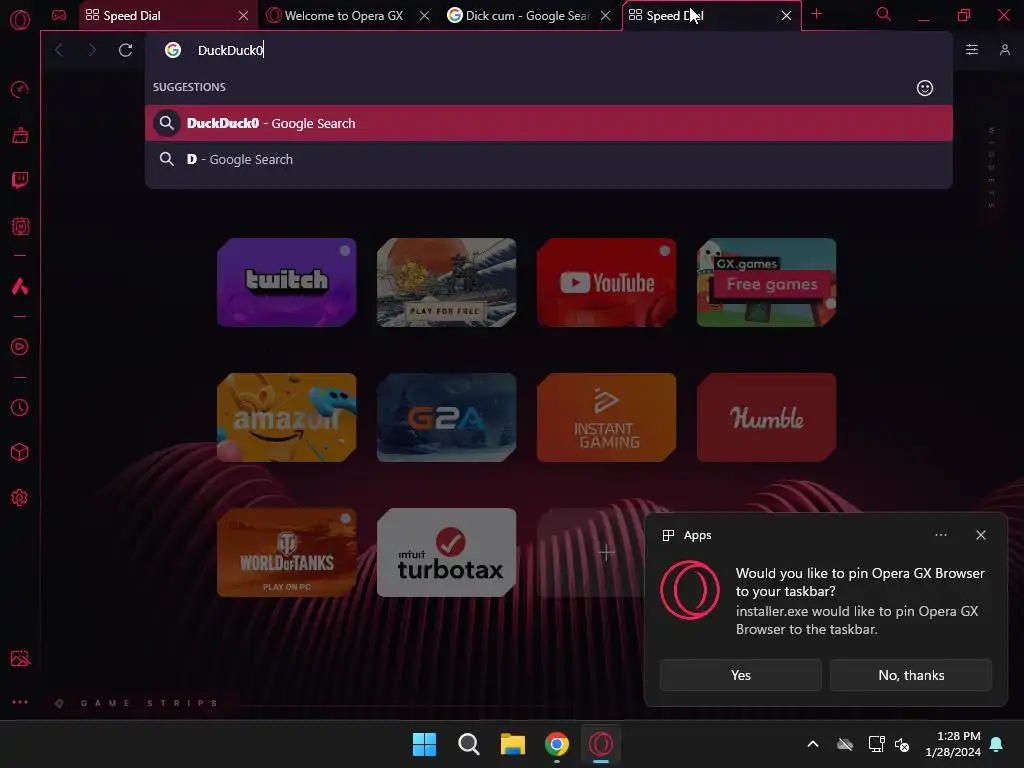
Task: Switch to first Speed Dial tab
Action: click(160, 15)
